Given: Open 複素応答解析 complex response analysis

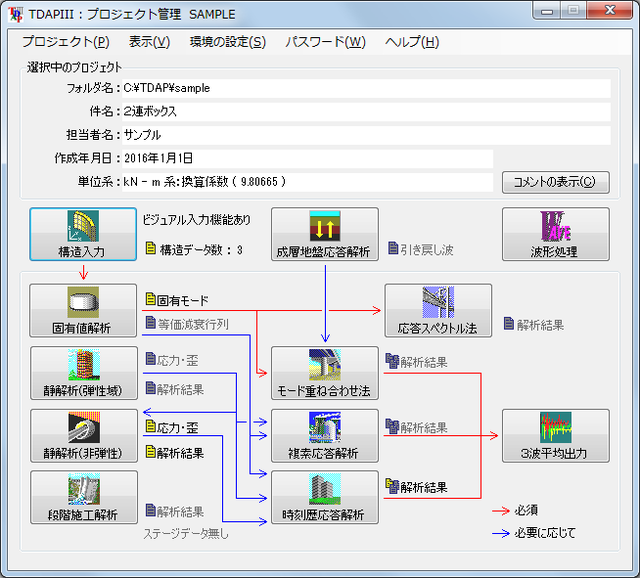Looking at the screenshot, I should pos(325,436).
